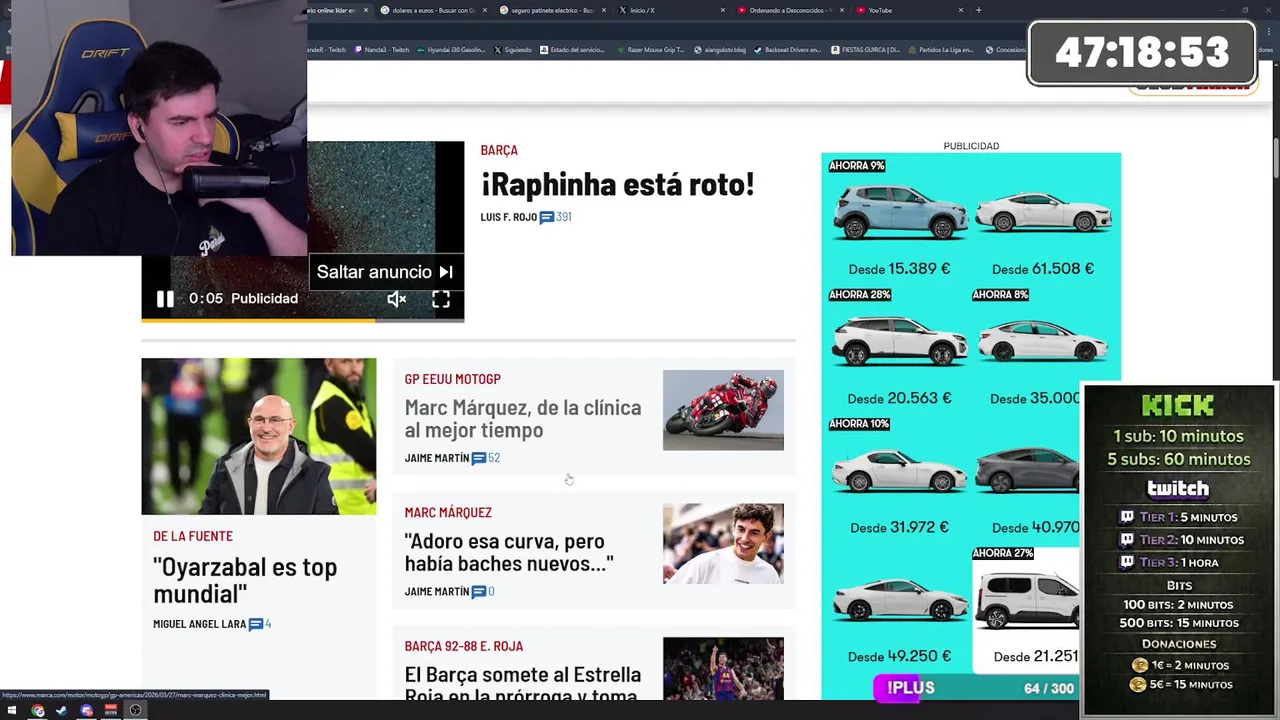Viewport: 1280px width, 720px height.
Task: Open Steam from the taskbar
Action: [x=62, y=711]
